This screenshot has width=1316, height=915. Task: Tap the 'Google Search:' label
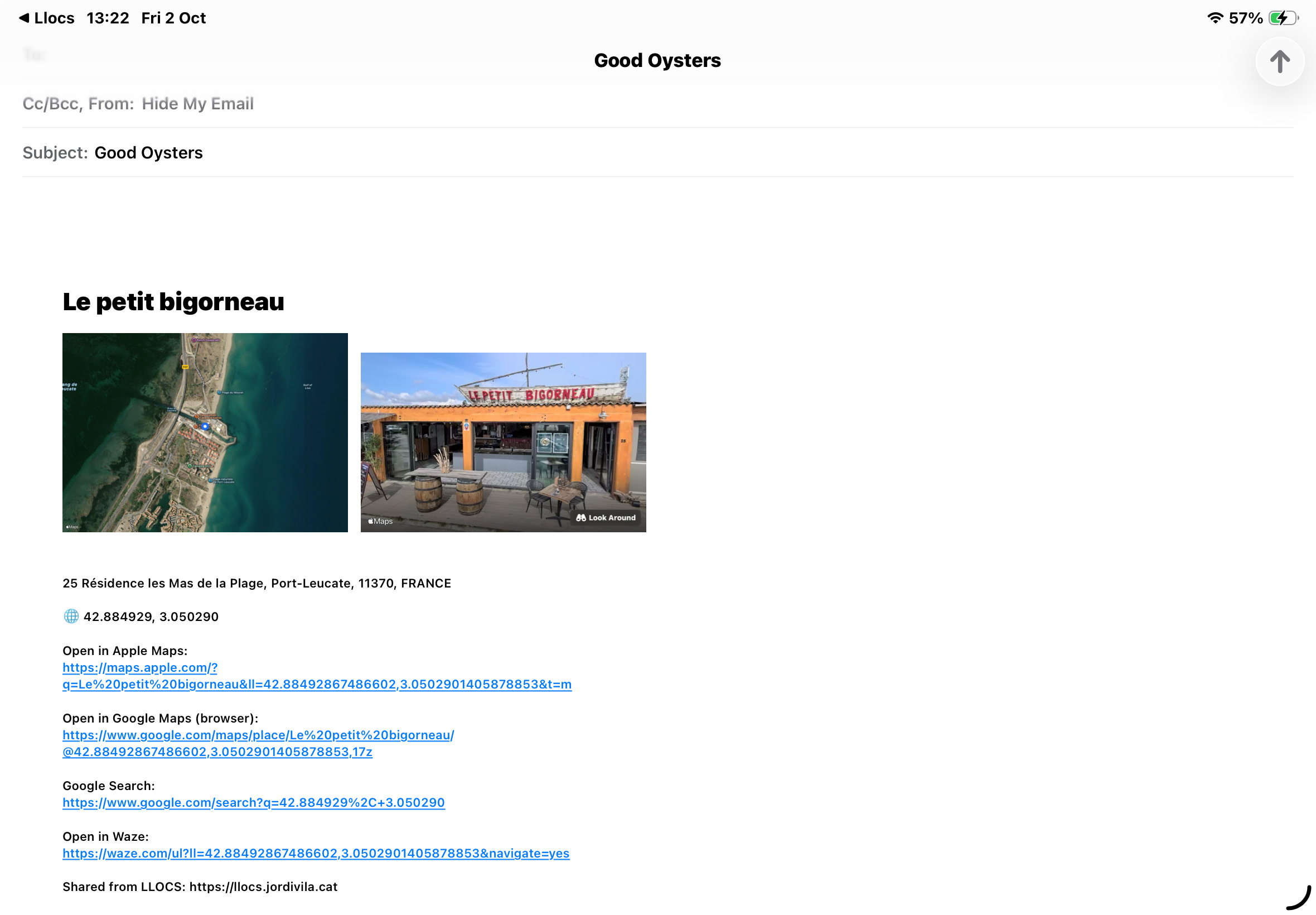tap(108, 786)
